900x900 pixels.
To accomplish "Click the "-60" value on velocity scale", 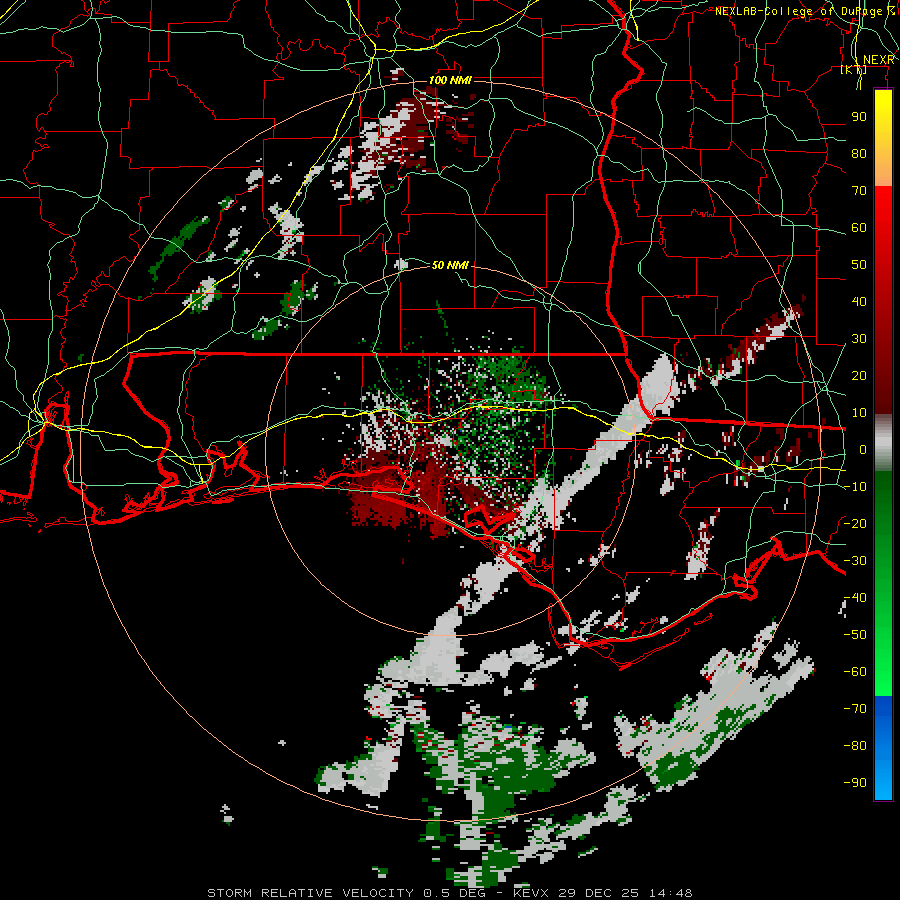I will 855,672.
